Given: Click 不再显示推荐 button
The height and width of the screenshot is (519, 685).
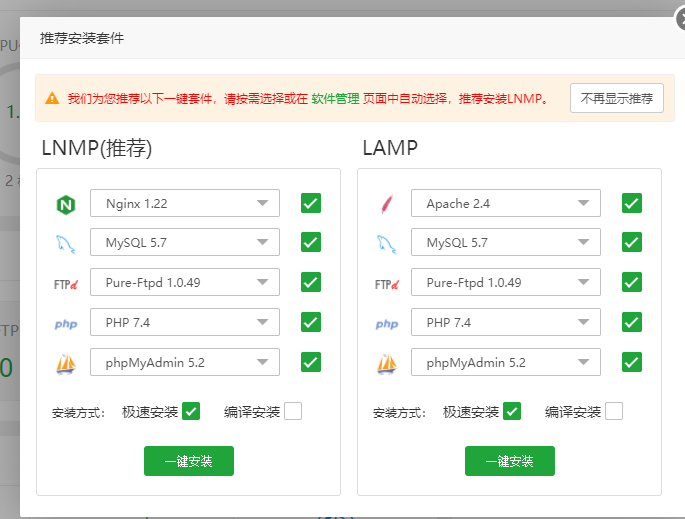Looking at the screenshot, I should pyautogui.click(x=617, y=98).
